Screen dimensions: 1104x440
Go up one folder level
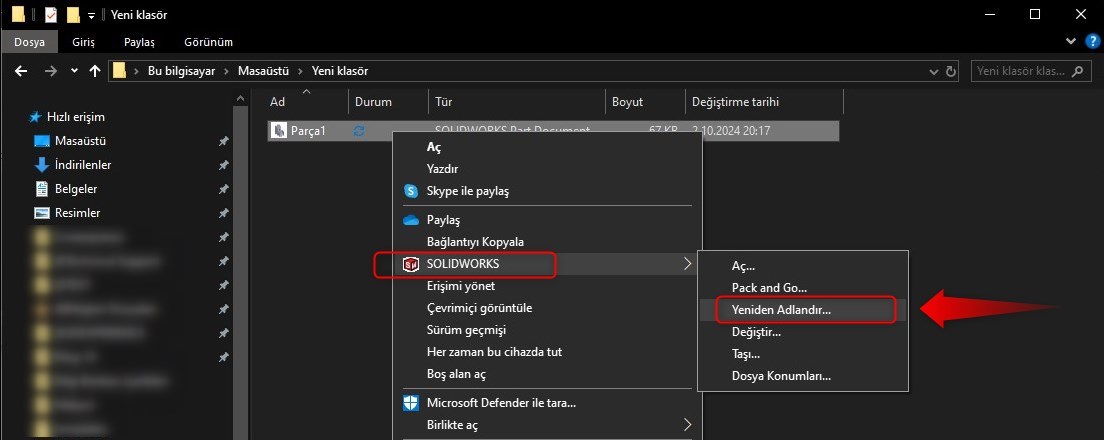(95, 71)
